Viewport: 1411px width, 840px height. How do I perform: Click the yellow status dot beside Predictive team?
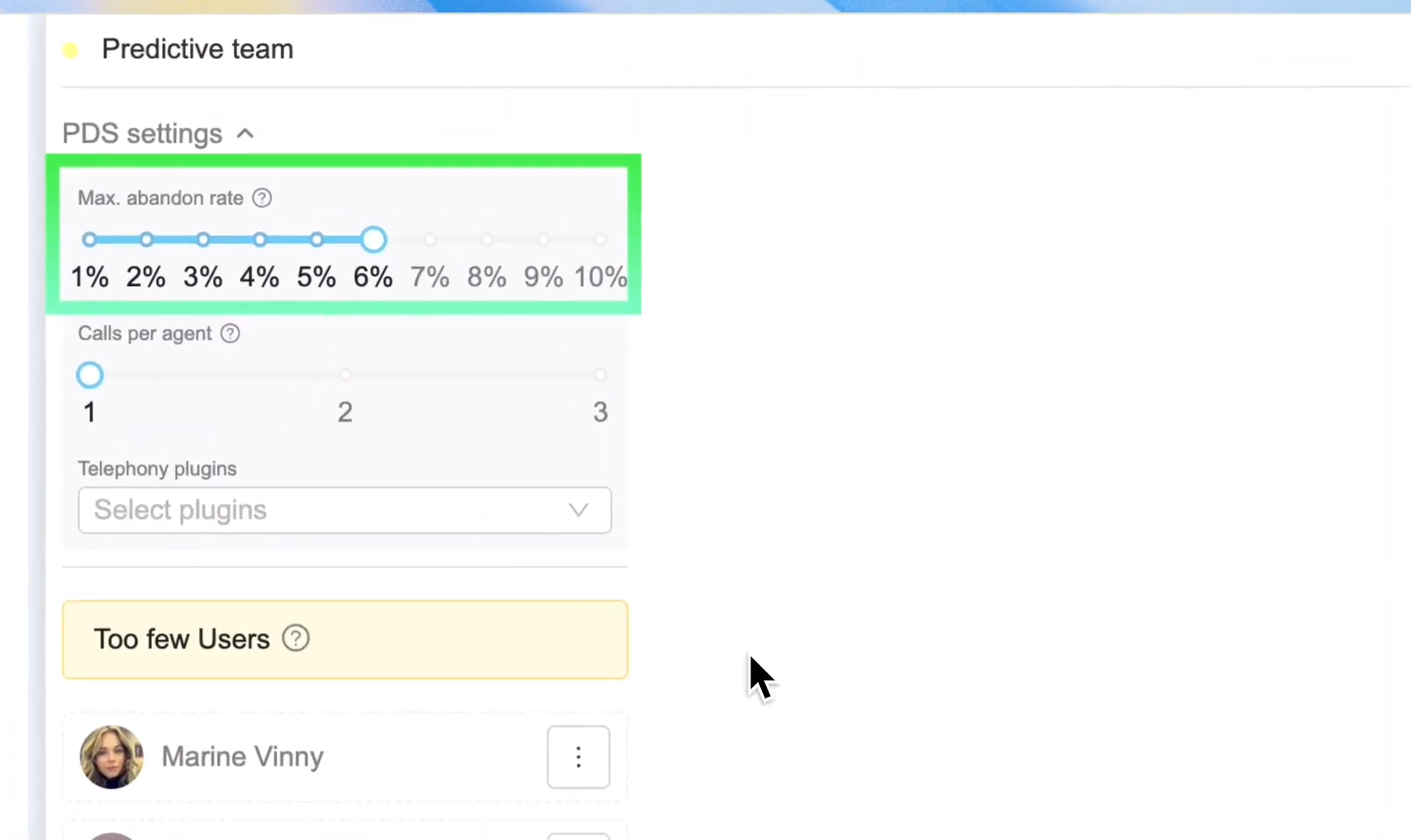coord(70,51)
